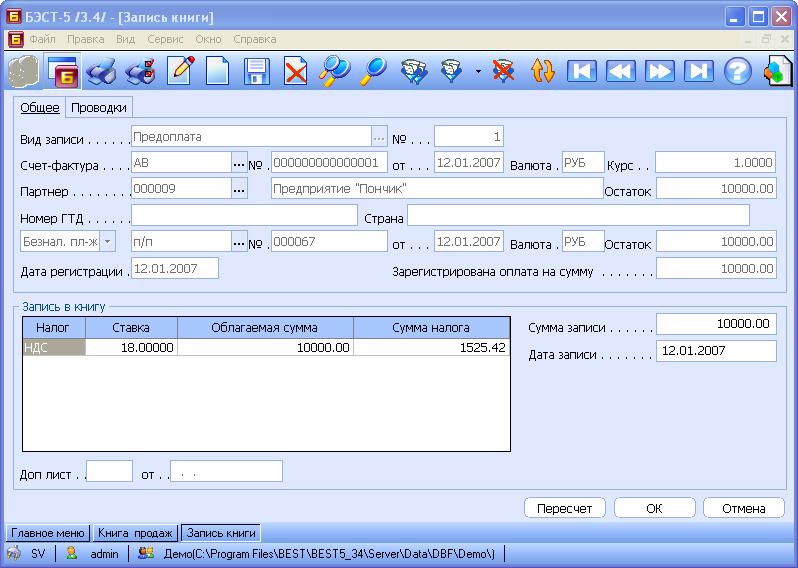Click the Сумма записи field

(716, 324)
